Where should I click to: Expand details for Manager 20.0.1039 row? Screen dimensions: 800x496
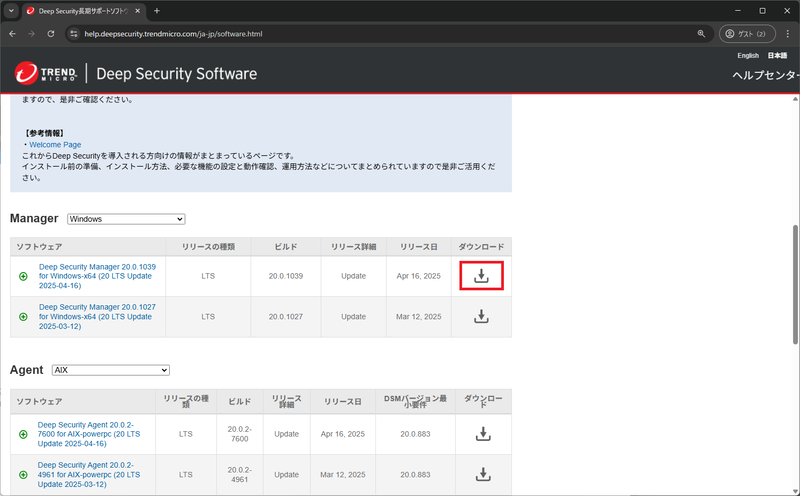(x=23, y=276)
